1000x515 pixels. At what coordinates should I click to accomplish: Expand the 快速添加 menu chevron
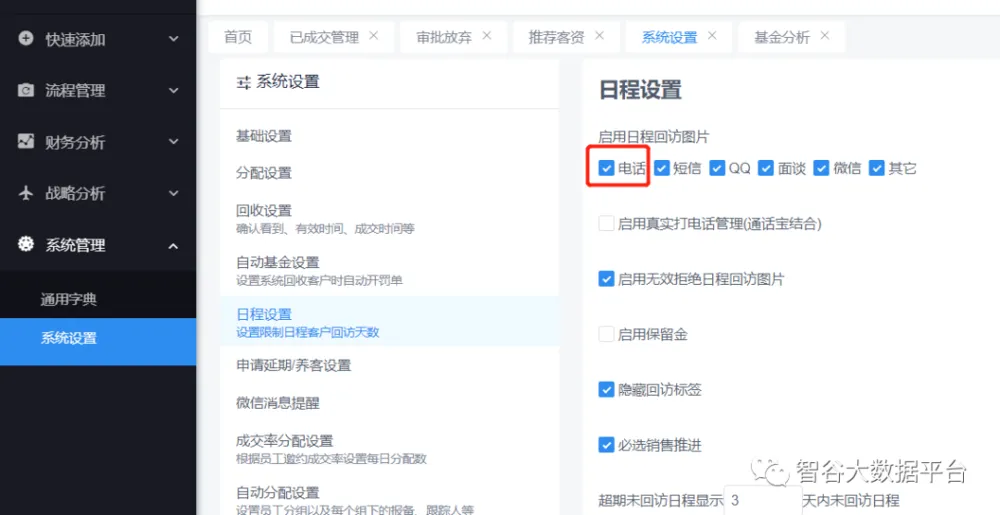click(174, 39)
